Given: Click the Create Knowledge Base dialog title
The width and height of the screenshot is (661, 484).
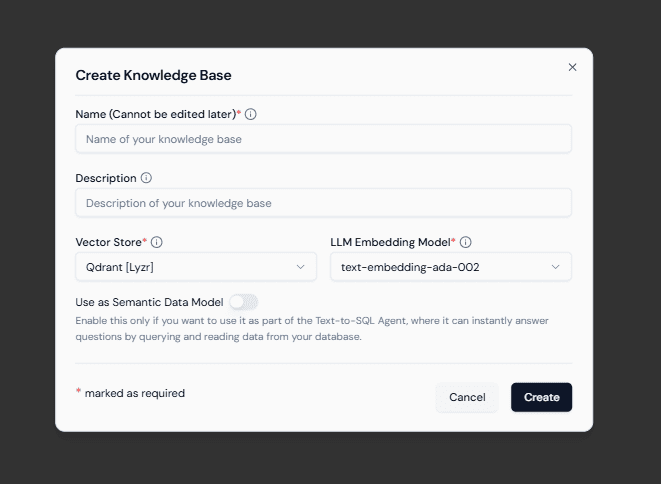Looking at the screenshot, I should tap(153, 75).
